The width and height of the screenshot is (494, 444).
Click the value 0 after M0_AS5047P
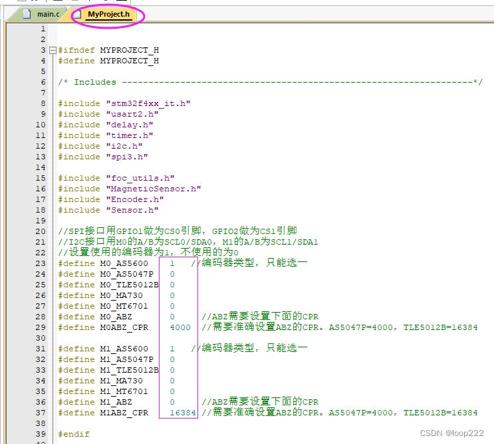172,274
